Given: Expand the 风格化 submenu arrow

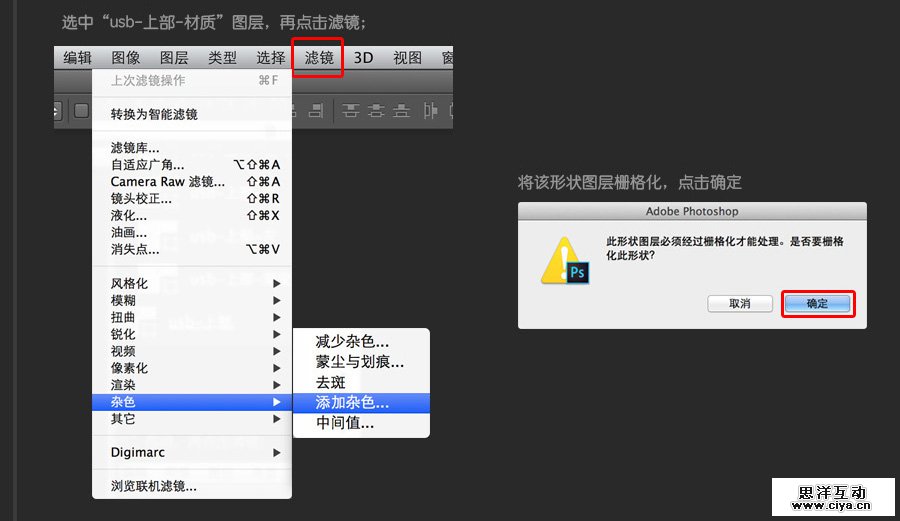Looking at the screenshot, I should coord(277,283).
